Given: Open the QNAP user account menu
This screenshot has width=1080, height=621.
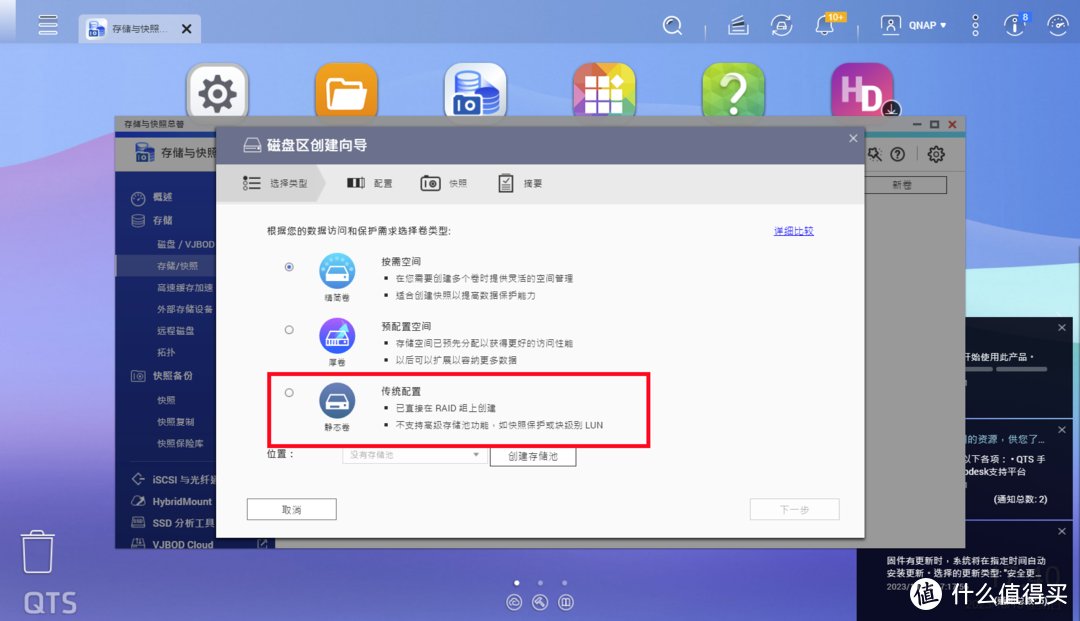Looking at the screenshot, I should [x=913, y=25].
